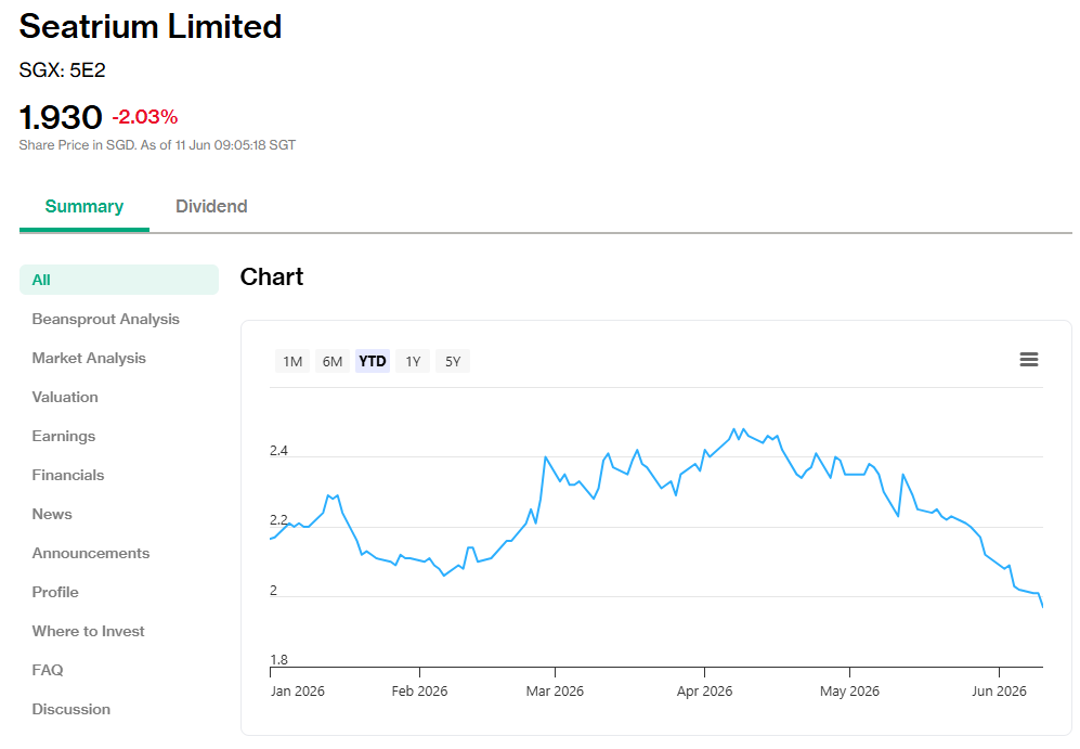Screen dimensions: 1080x749
Task: Open the Profile section
Action: [x=55, y=592]
